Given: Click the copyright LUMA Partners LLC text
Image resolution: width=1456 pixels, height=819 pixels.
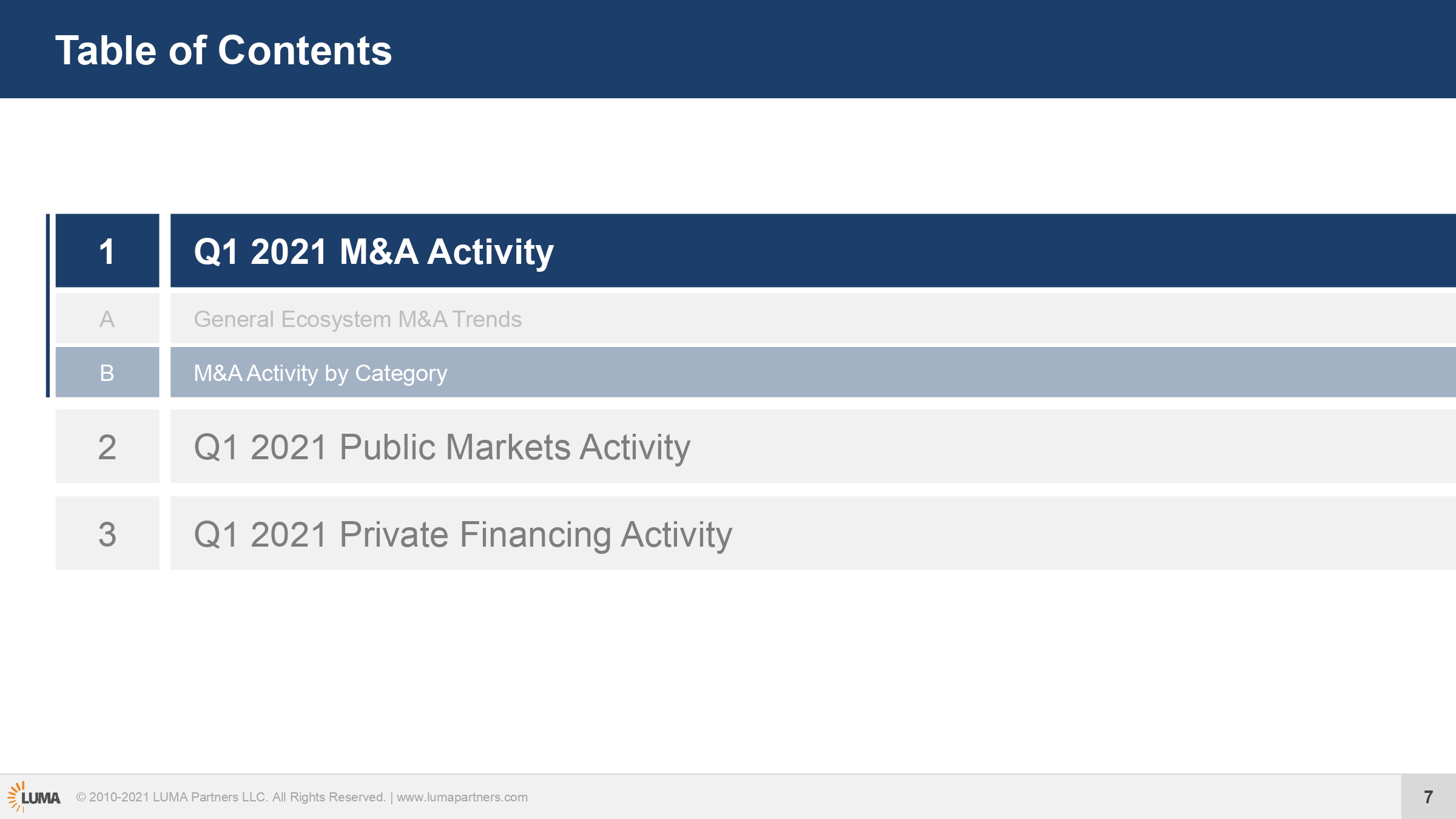Looking at the screenshot, I should pyautogui.click(x=231, y=797).
